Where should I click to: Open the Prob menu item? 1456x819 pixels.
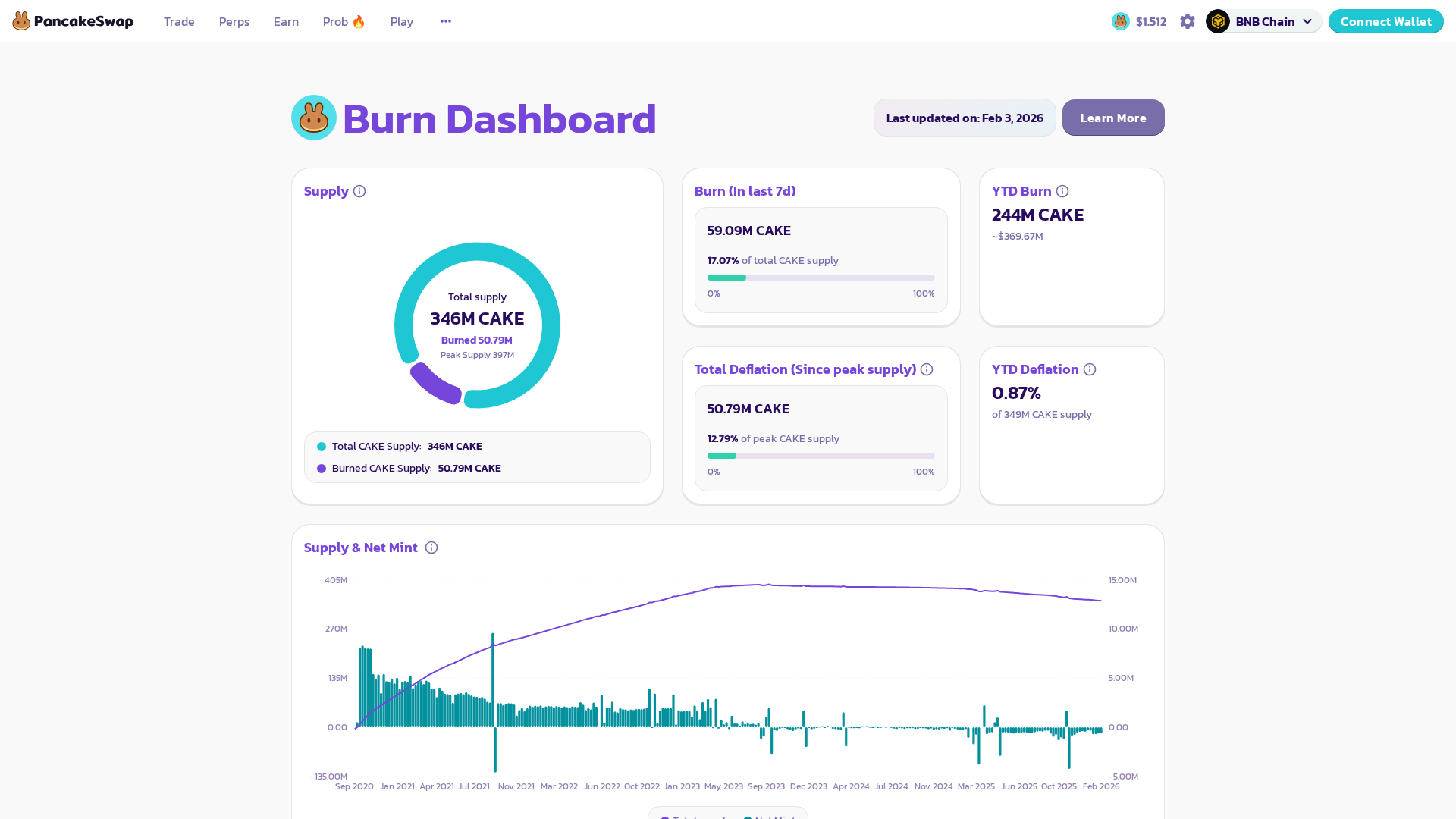point(344,21)
